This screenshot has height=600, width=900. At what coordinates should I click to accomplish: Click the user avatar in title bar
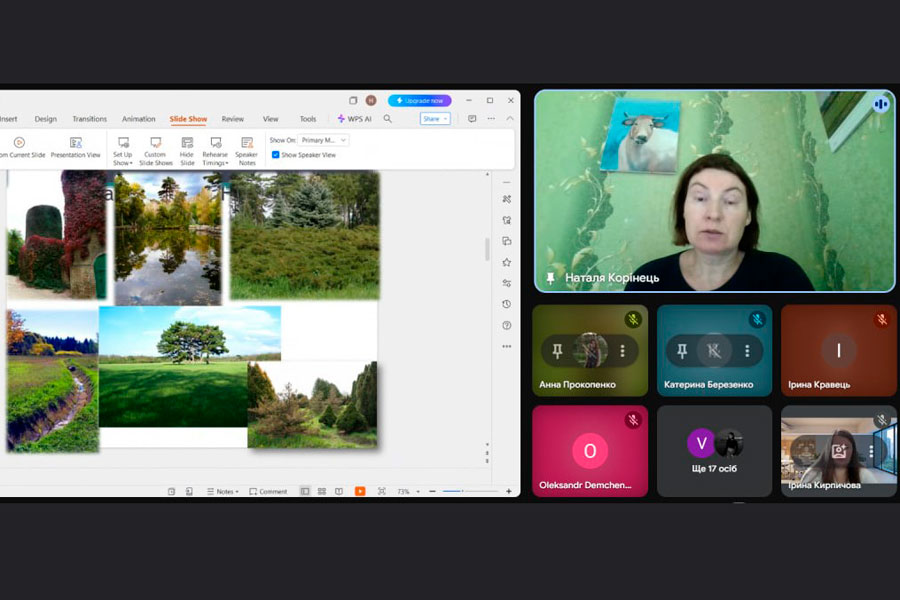tap(371, 100)
